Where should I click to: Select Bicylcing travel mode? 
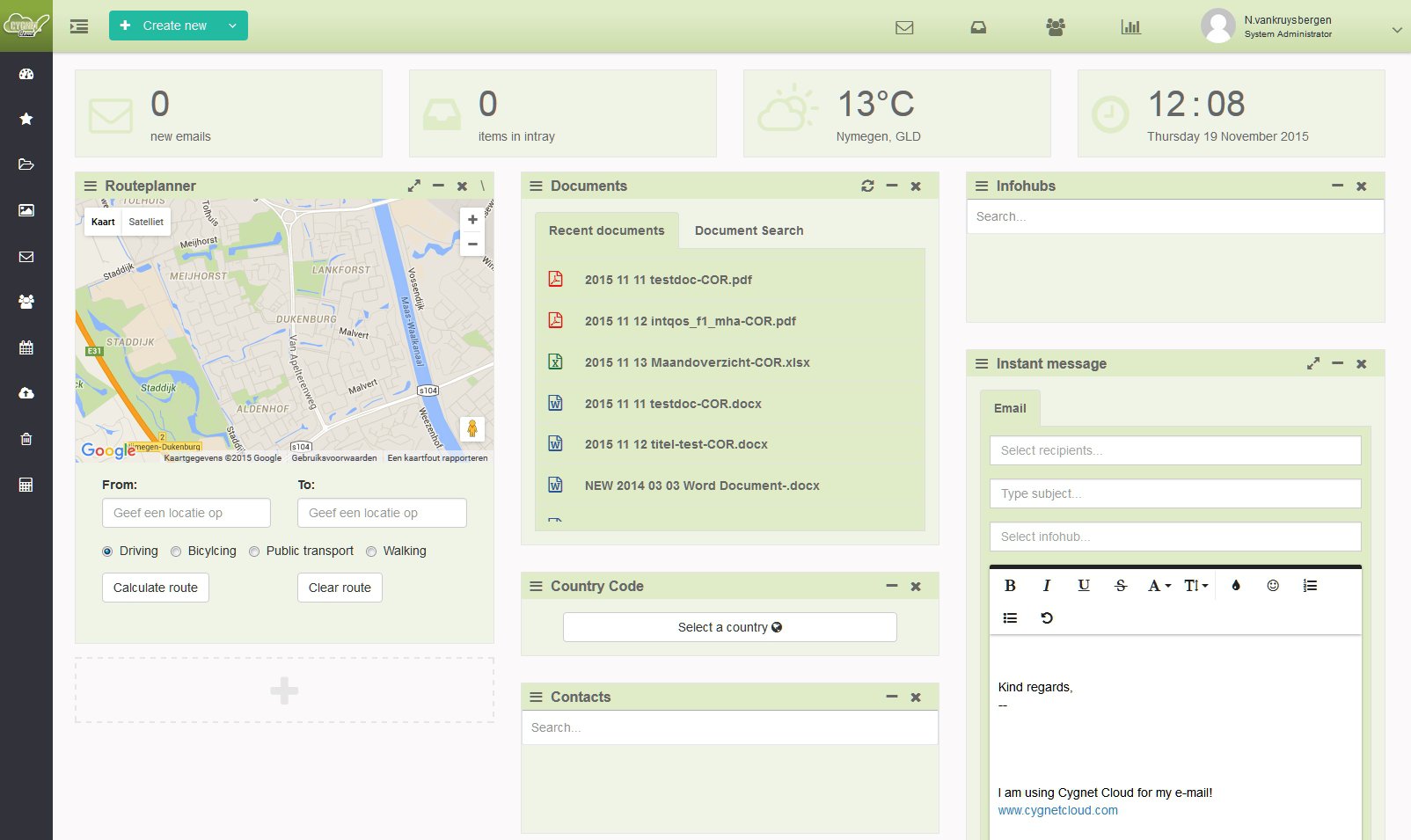click(176, 551)
